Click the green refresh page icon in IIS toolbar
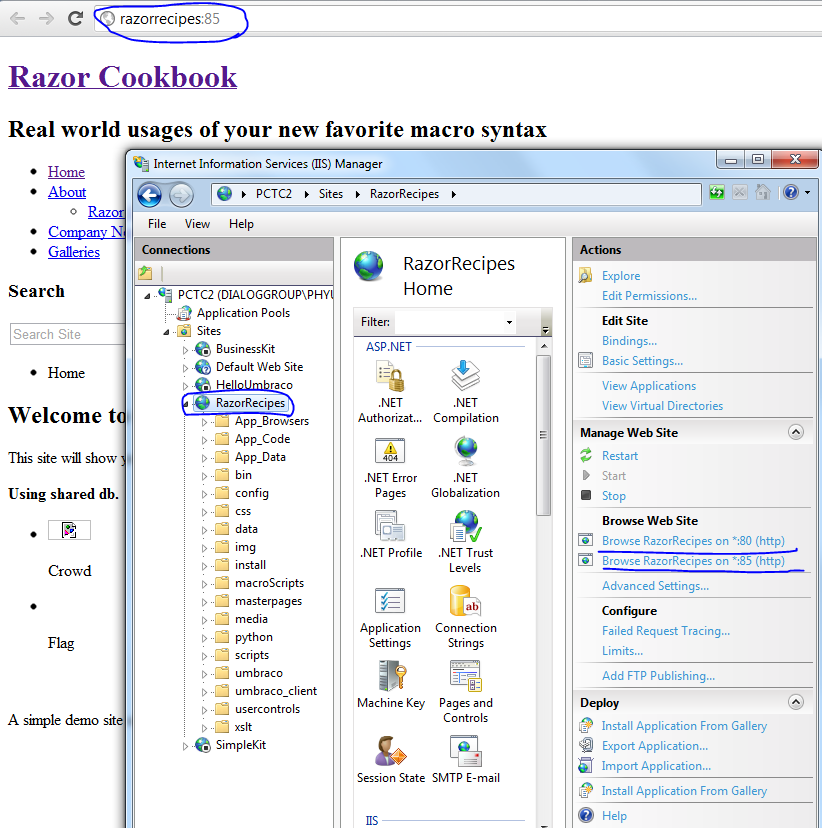The image size is (822, 828). [717, 193]
